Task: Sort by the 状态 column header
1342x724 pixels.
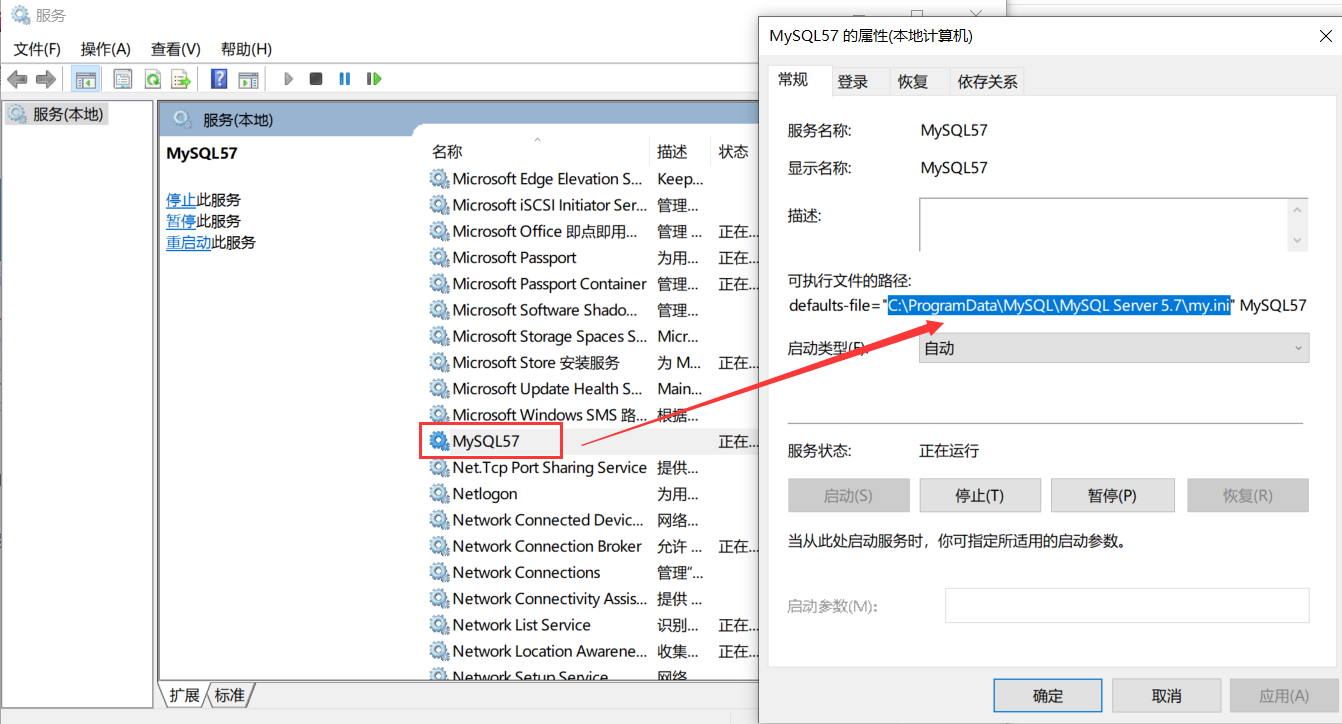Action: (x=733, y=152)
